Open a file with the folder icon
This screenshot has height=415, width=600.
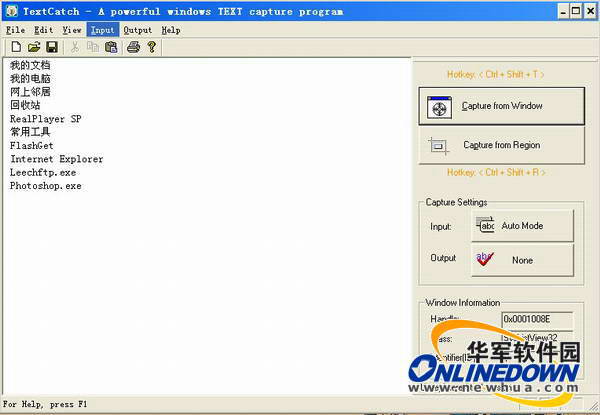(x=34, y=47)
